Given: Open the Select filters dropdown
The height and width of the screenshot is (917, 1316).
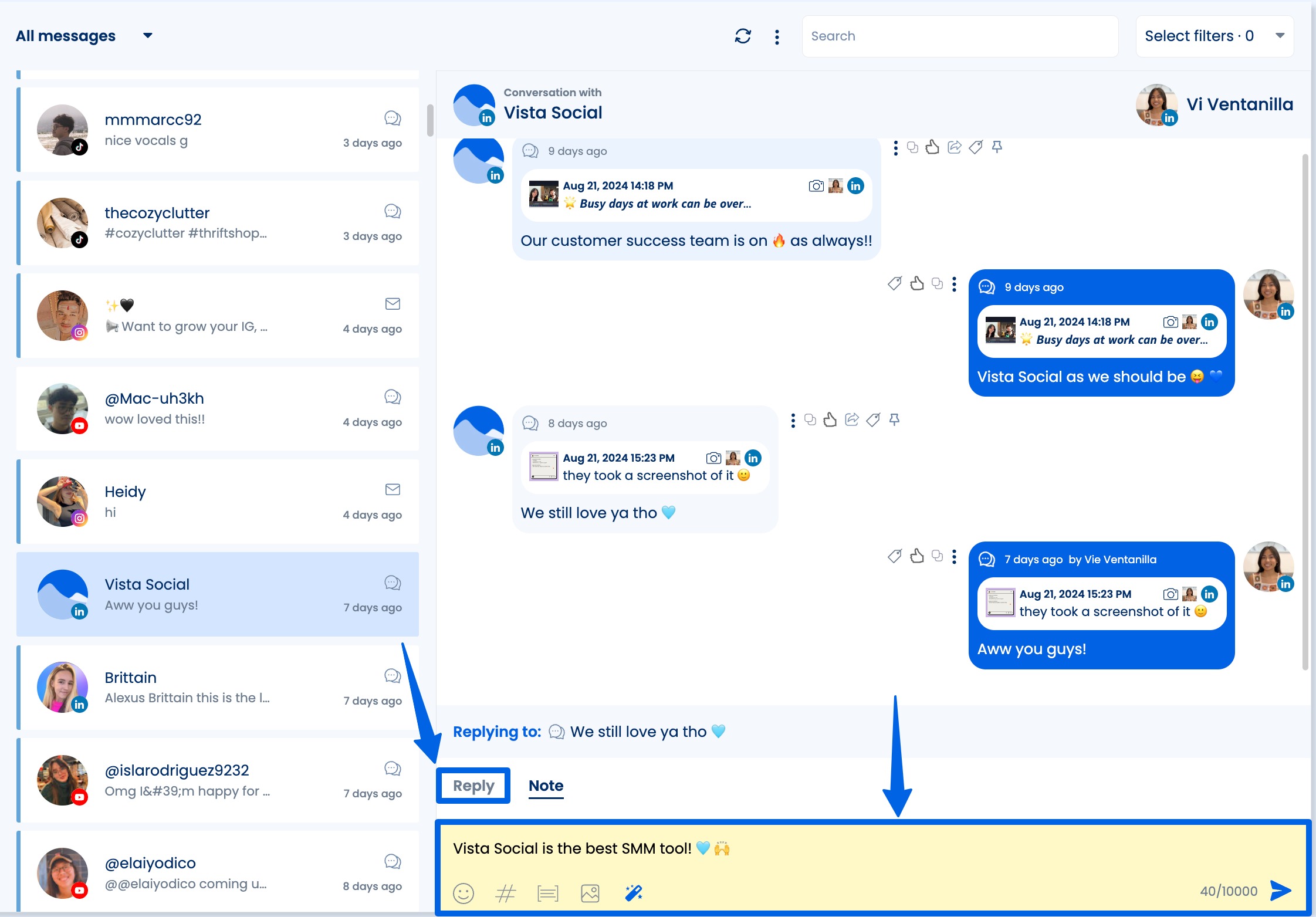Looking at the screenshot, I should [x=1214, y=36].
